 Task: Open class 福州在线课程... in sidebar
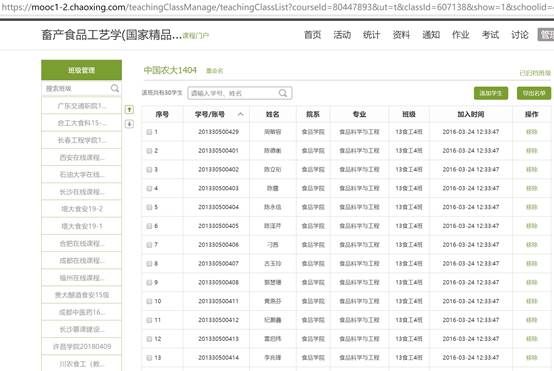pos(82,278)
